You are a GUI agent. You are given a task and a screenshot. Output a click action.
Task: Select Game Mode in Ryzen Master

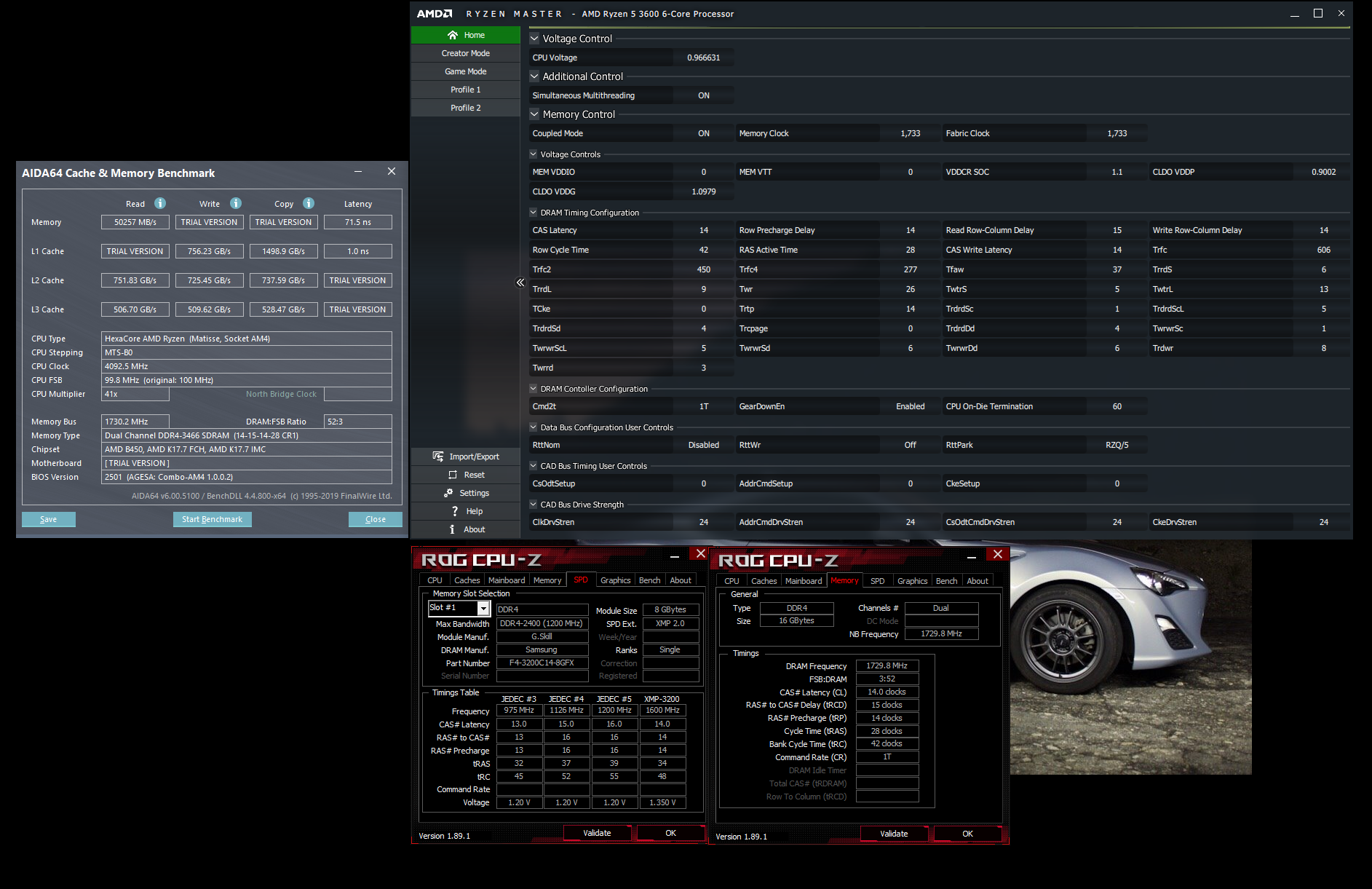(466, 71)
